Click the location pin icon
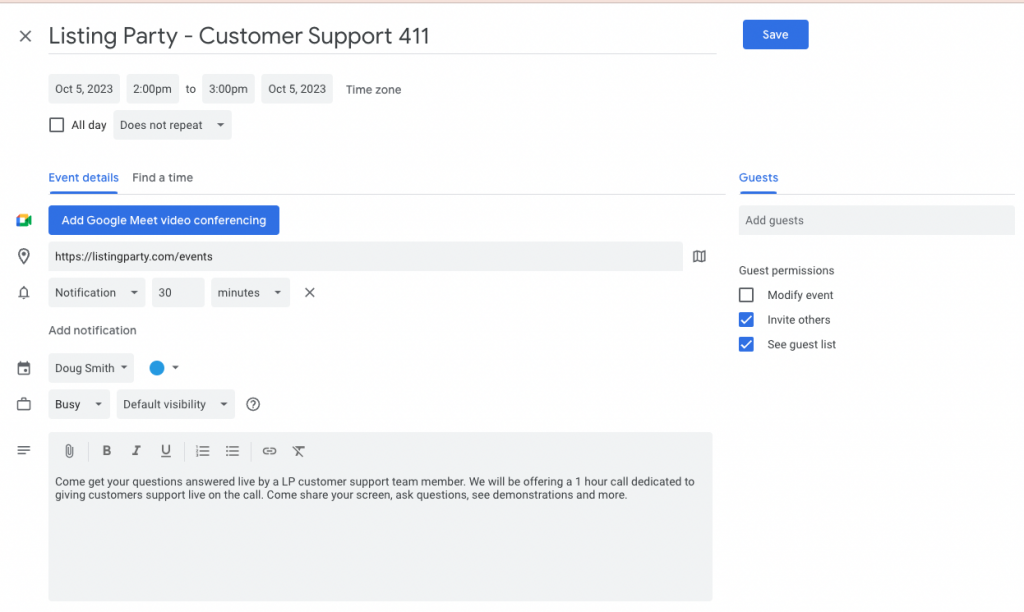Image resolution: width=1024 pixels, height=612 pixels. pyautogui.click(x=24, y=256)
